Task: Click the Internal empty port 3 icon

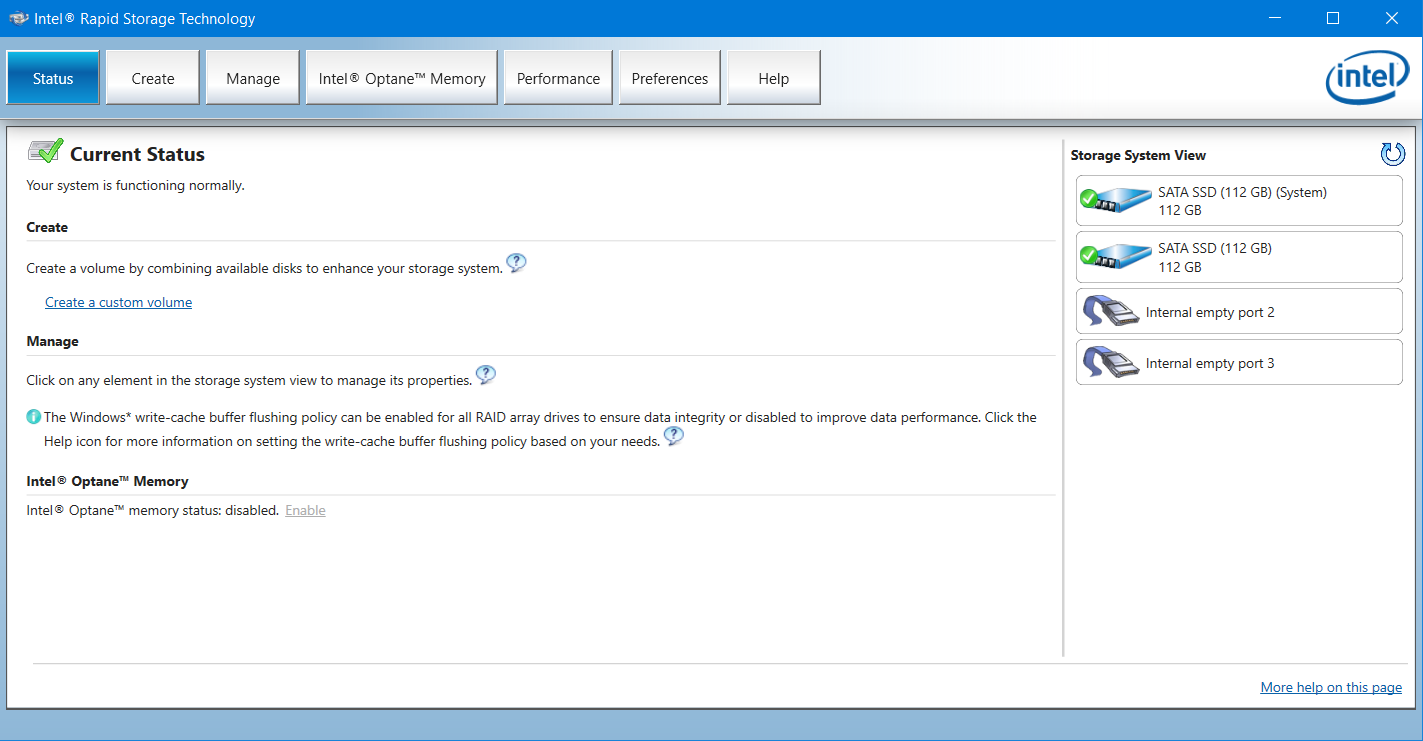Action: point(1110,361)
